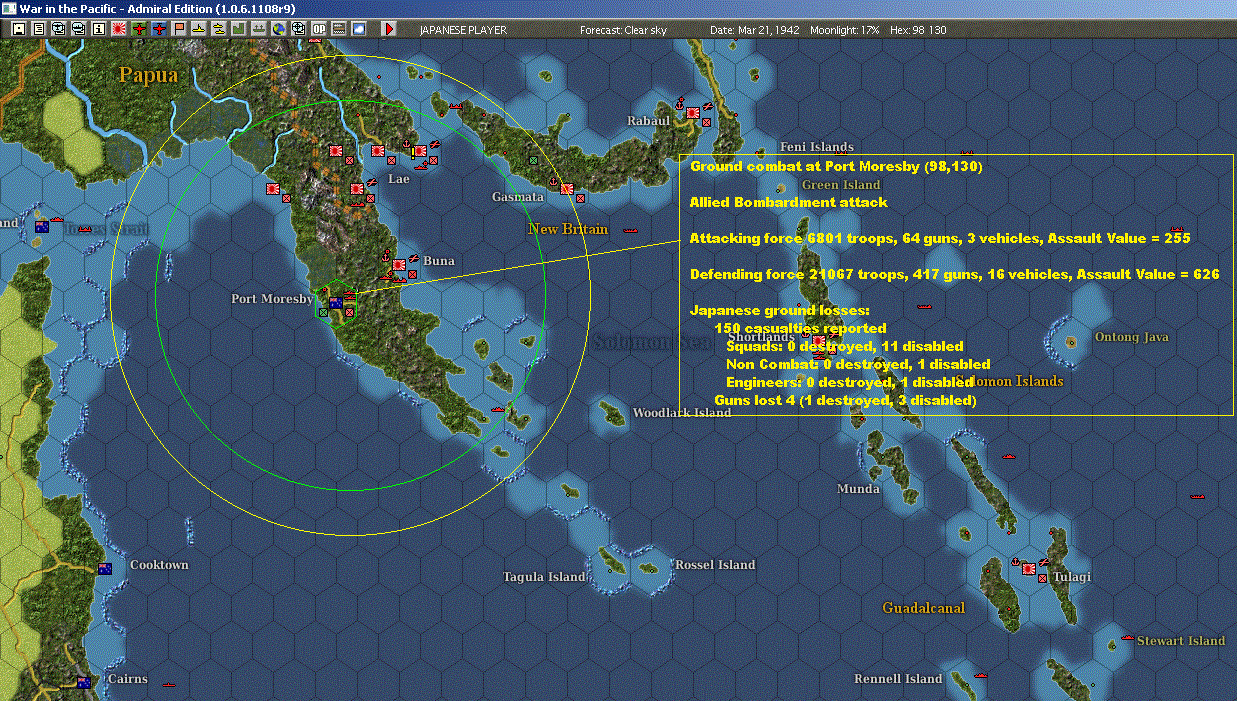Click the red ship icon near Cairns
This screenshot has width=1237, height=701.
(168, 684)
